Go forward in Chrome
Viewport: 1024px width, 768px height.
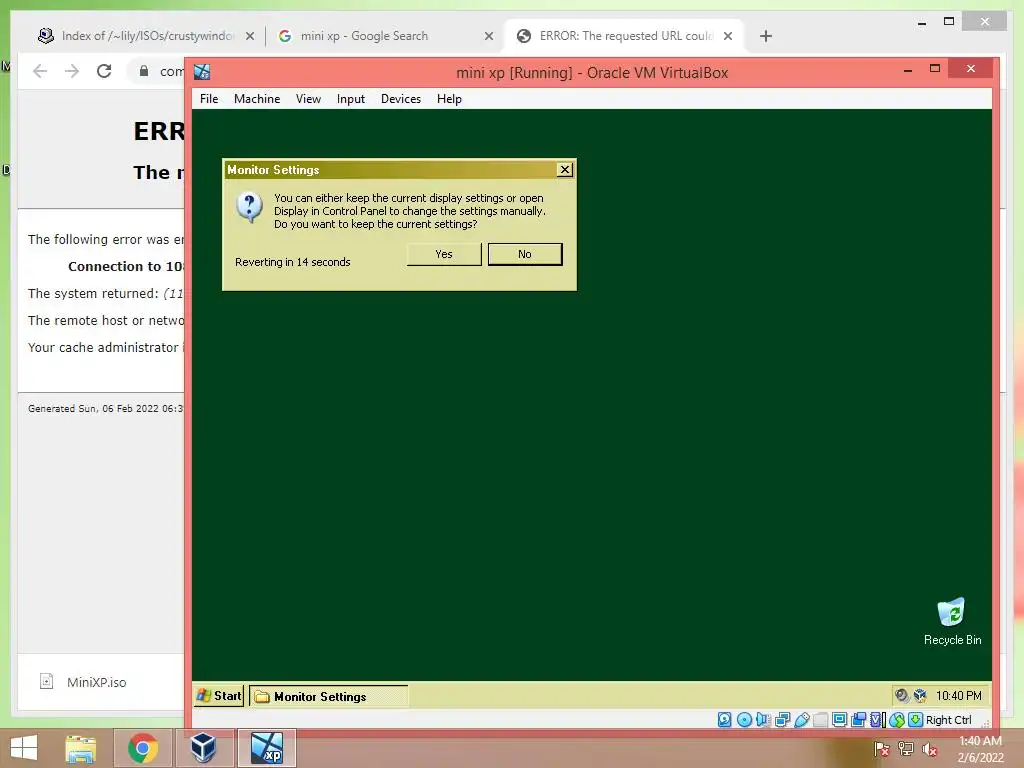72,71
